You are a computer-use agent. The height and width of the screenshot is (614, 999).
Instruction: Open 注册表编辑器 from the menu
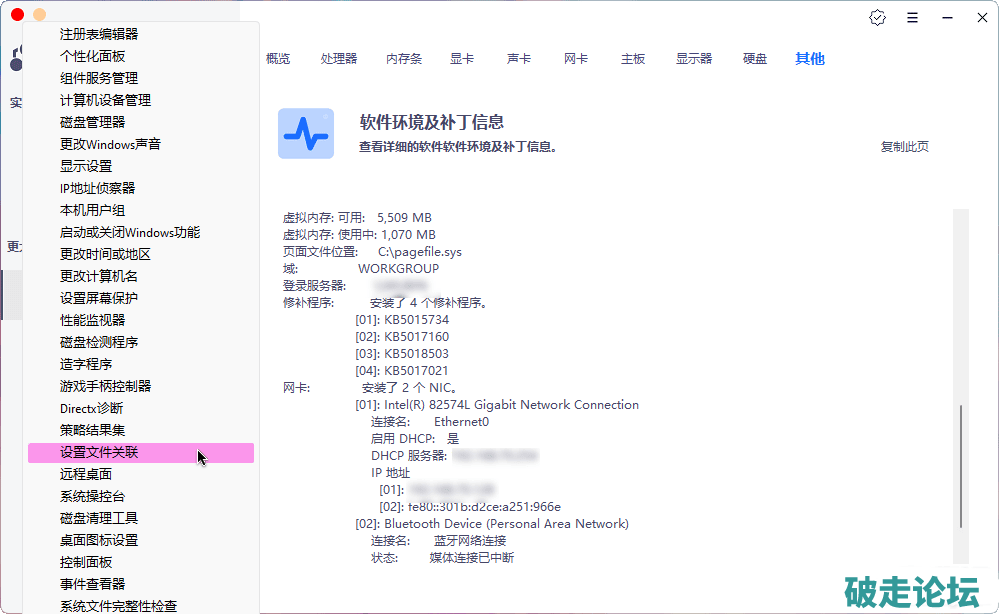click(x=99, y=35)
